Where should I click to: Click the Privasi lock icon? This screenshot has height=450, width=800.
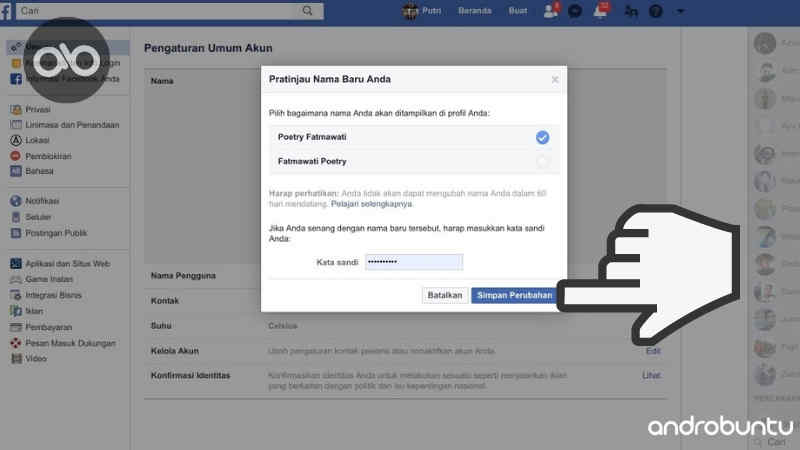coord(16,109)
